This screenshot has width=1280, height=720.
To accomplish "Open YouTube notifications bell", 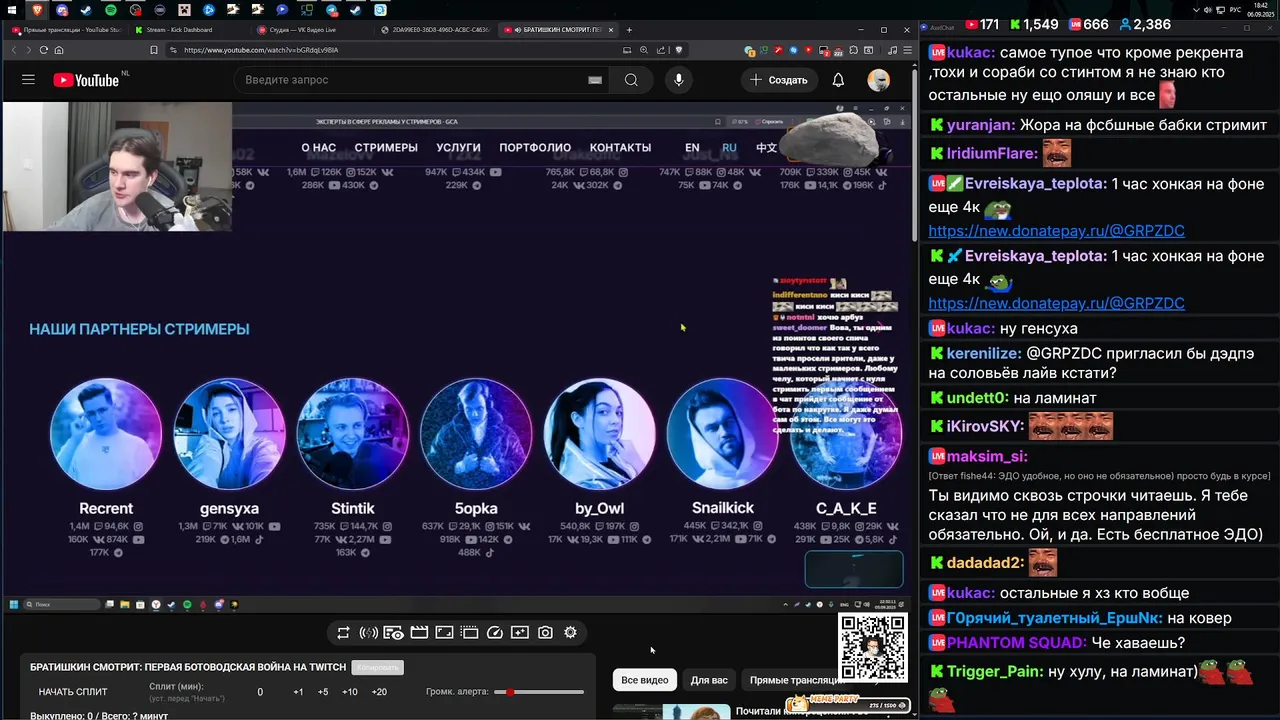I will [838, 80].
